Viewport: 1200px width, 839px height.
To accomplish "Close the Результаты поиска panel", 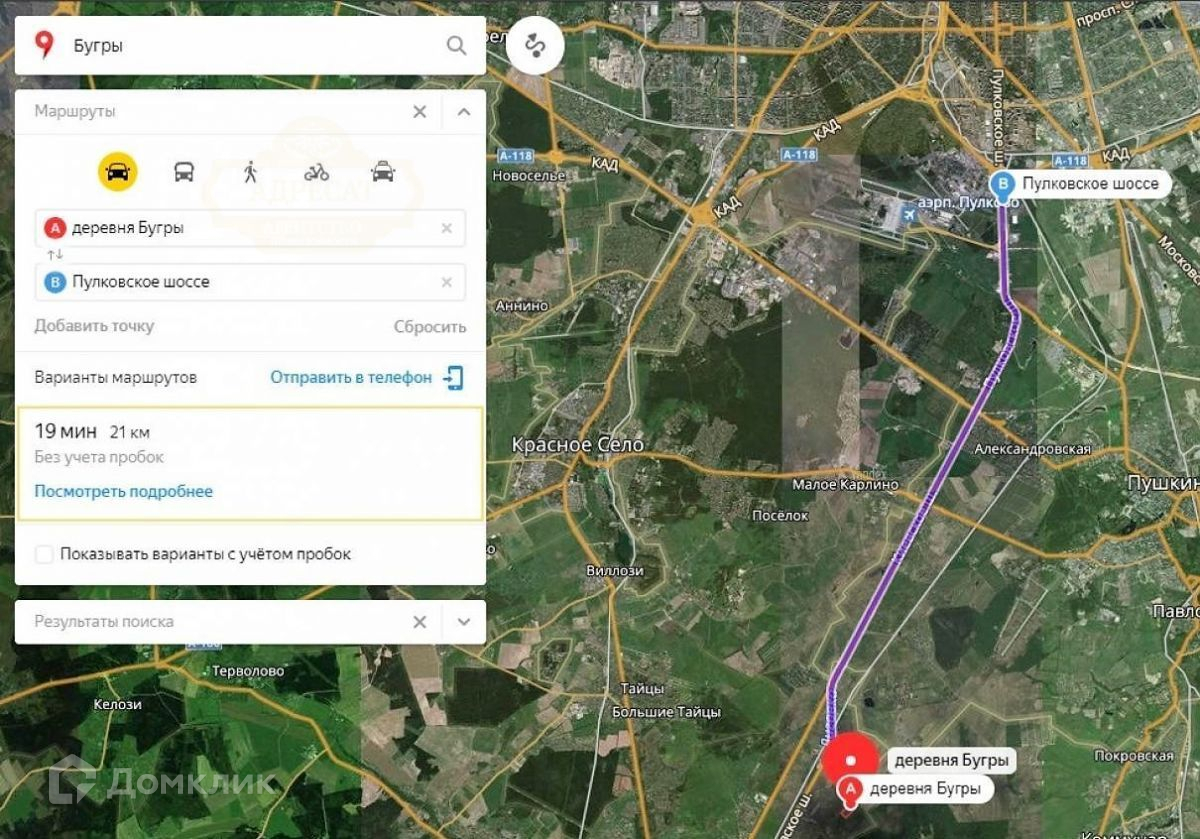I will click(x=420, y=622).
